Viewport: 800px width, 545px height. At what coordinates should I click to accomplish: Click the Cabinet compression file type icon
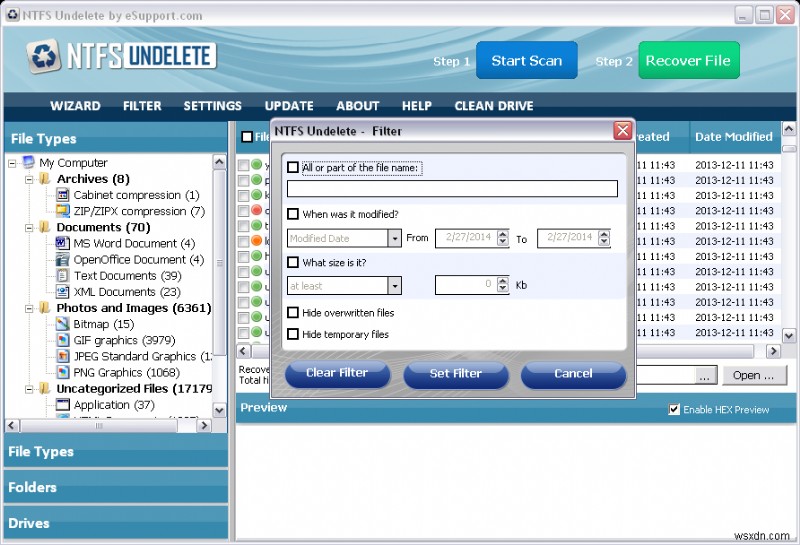63,194
